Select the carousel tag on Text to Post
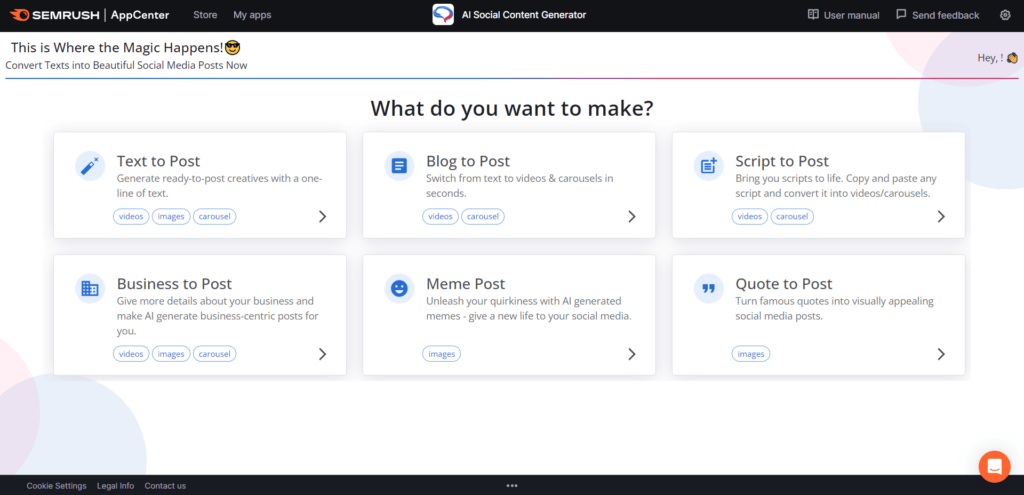This screenshot has height=495, width=1024. point(214,217)
